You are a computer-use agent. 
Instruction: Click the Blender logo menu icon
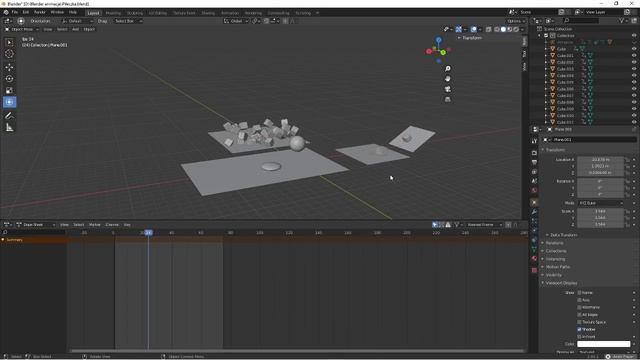tap(6, 12)
